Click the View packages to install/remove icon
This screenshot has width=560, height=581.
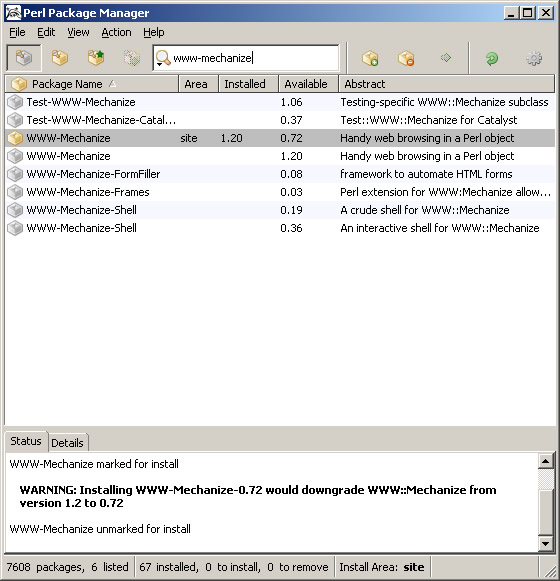pyautogui.click(x=132, y=58)
